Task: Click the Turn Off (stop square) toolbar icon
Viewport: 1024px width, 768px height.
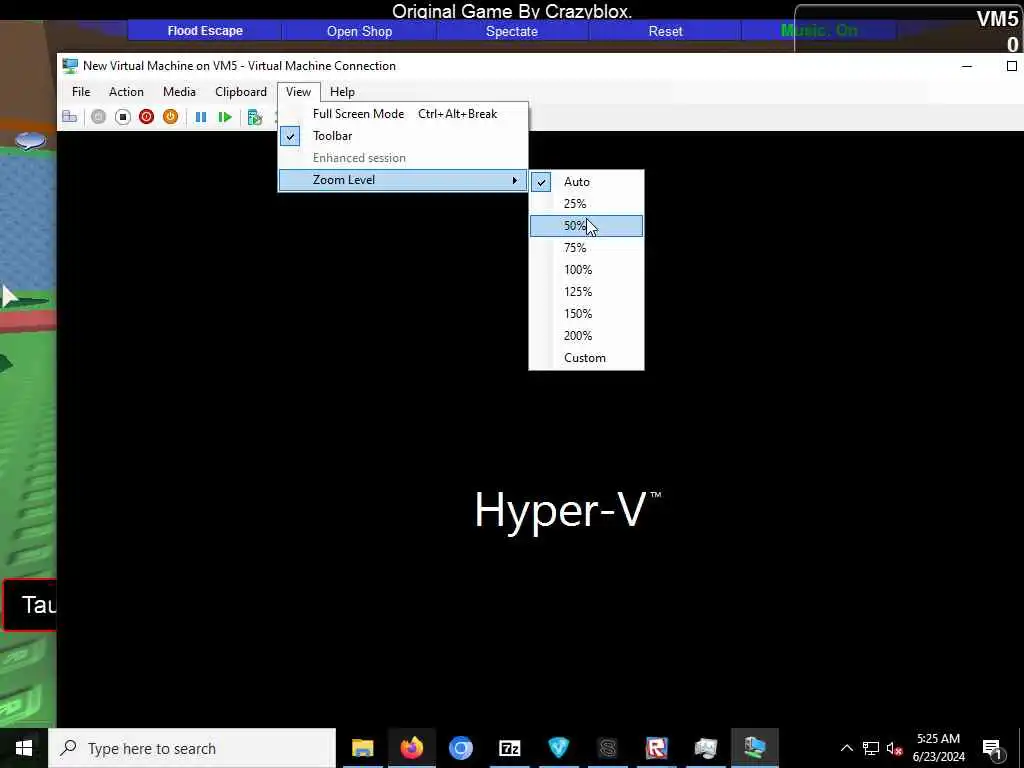Action: click(123, 117)
